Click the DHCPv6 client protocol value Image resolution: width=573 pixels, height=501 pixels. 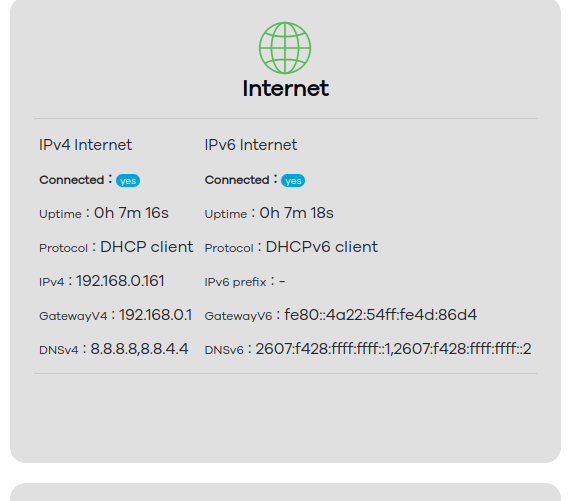(x=322, y=247)
